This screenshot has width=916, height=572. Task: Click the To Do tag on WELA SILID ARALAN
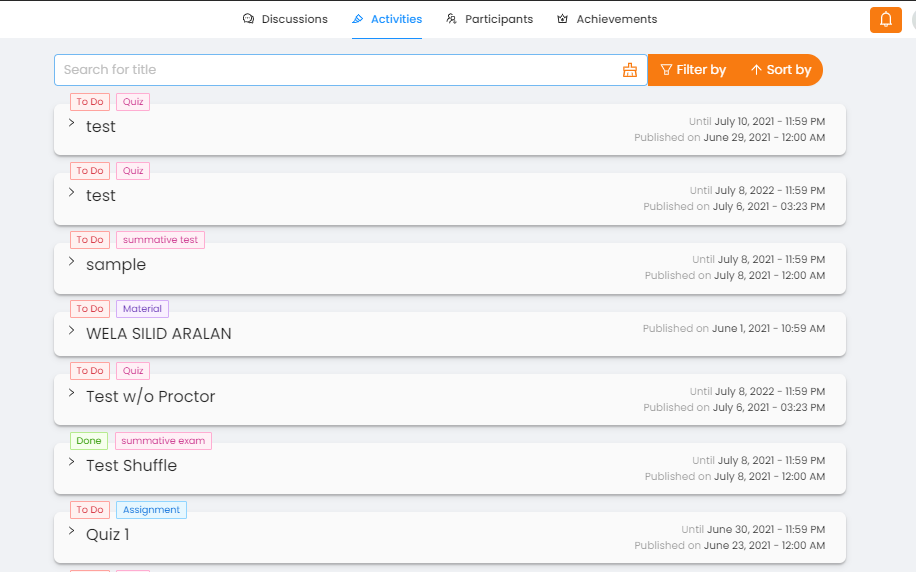tap(90, 308)
